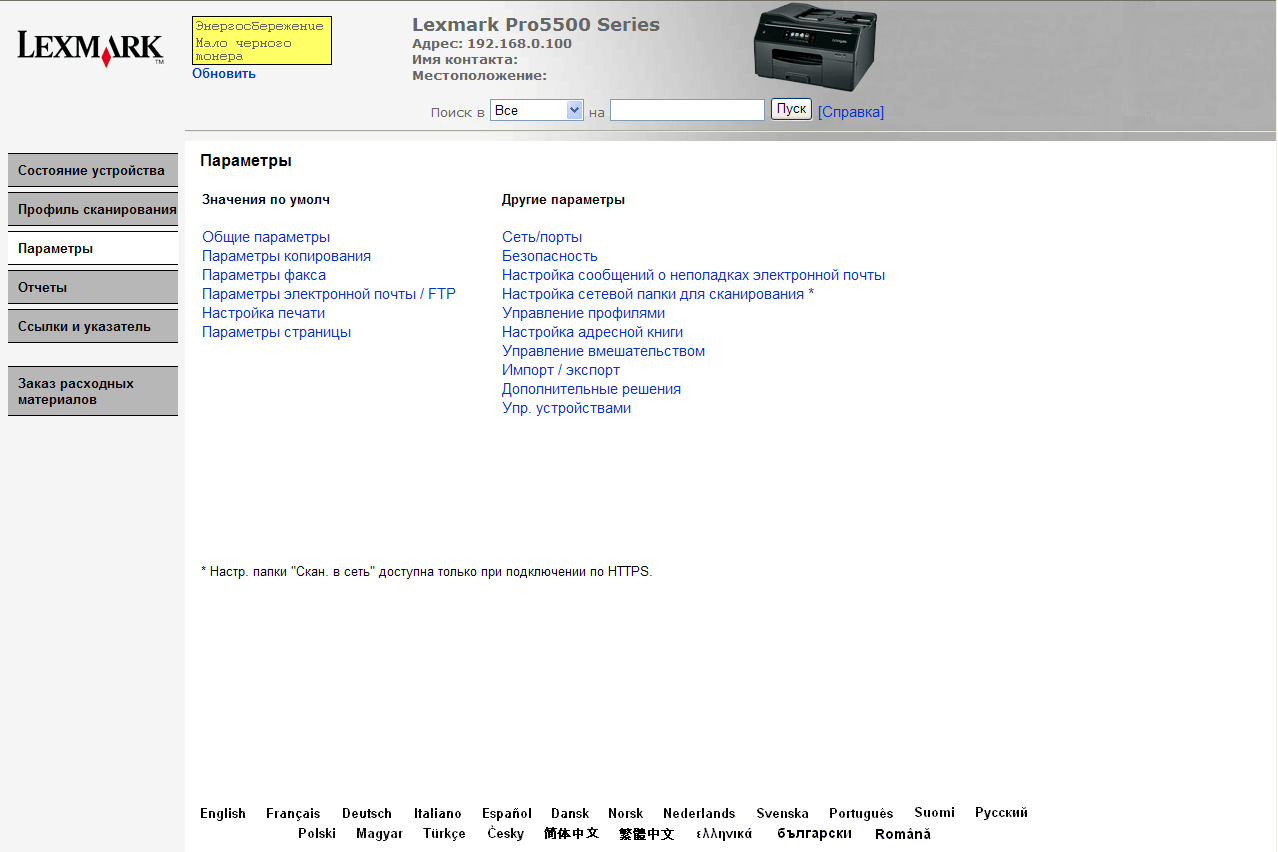Screen dimensions: 1278x852
Task: Switch language to Česky
Action: (505, 833)
